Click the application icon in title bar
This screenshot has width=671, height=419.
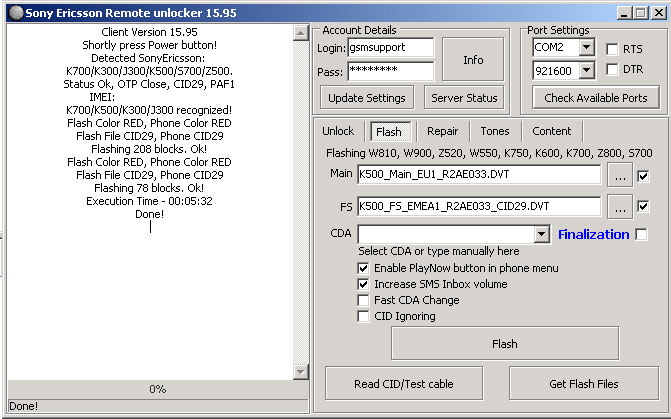tap(16, 13)
